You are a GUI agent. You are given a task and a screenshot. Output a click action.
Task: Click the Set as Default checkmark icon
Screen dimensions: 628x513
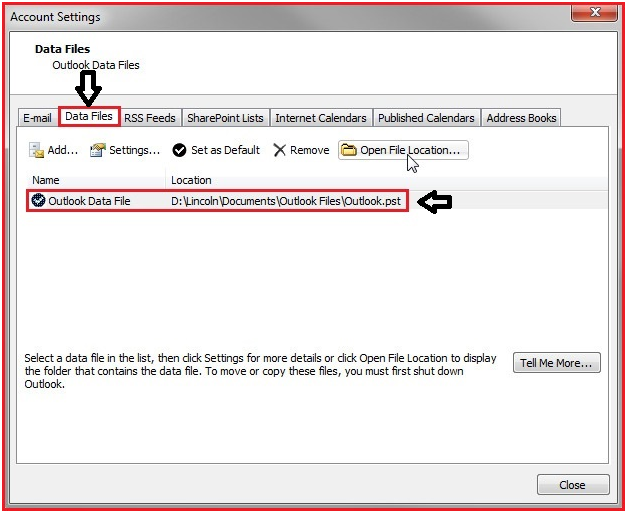[x=179, y=150]
